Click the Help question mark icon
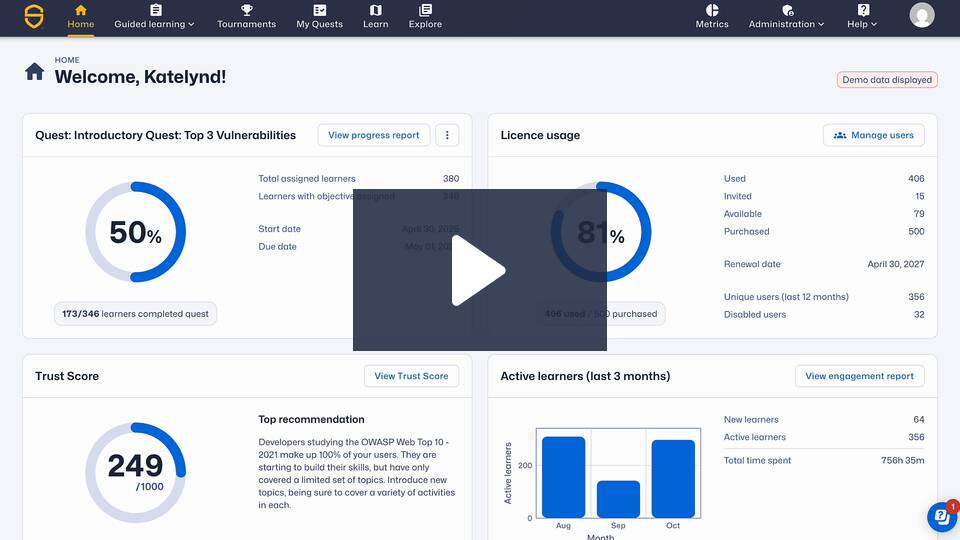Screen dimensions: 960x540 point(863,10)
